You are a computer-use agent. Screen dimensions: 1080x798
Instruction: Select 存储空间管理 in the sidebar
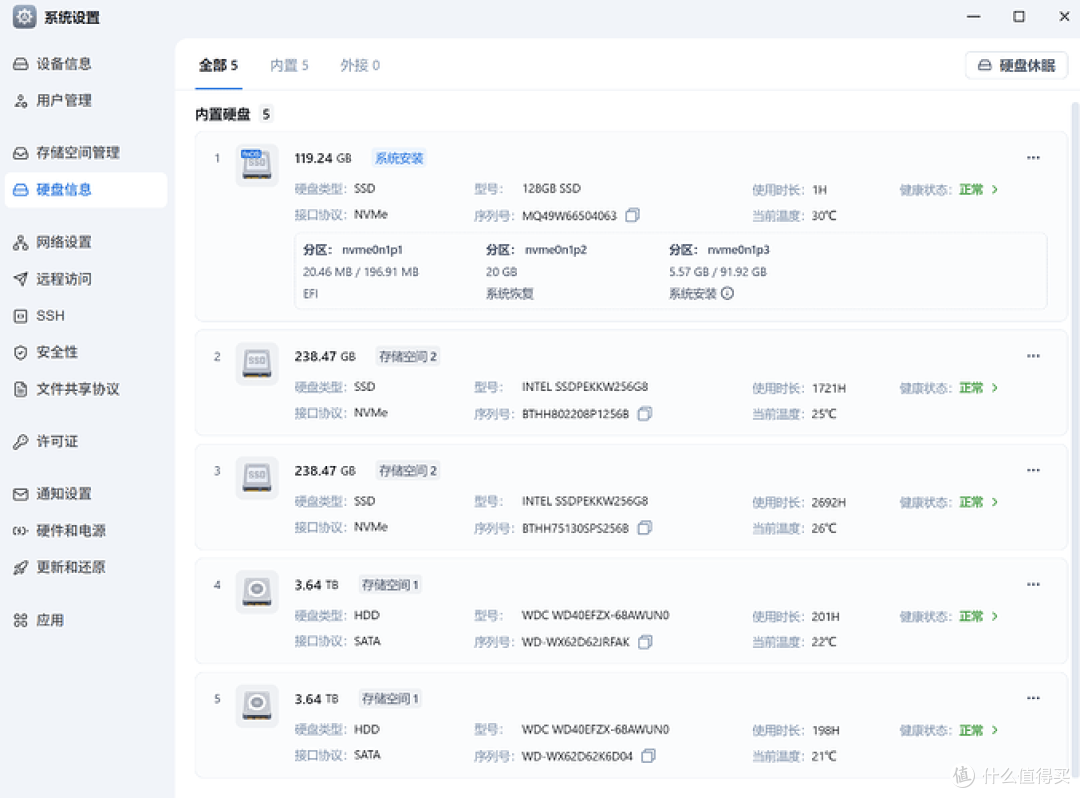[79, 152]
